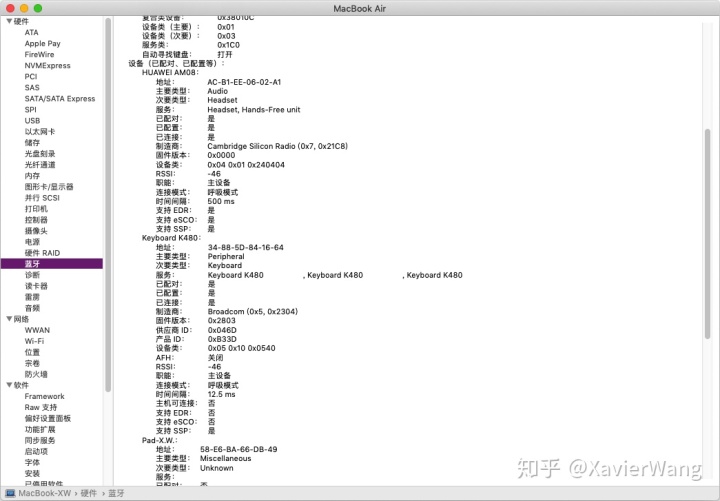This screenshot has height=501, width=720.
Task: Select 偏好设置面板 under 软件
Action: click(47, 418)
